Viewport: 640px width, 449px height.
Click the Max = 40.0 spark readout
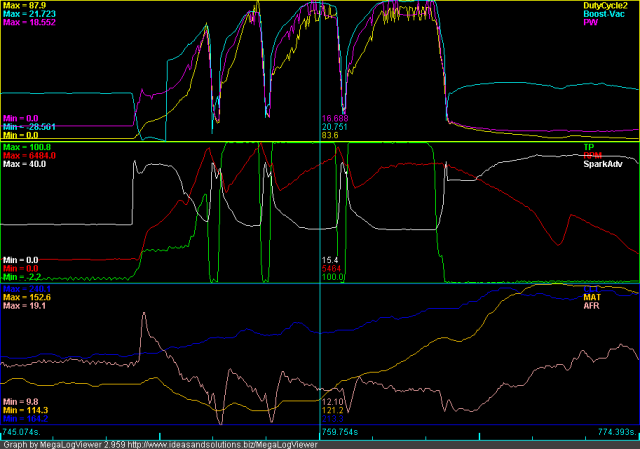coord(28,163)
